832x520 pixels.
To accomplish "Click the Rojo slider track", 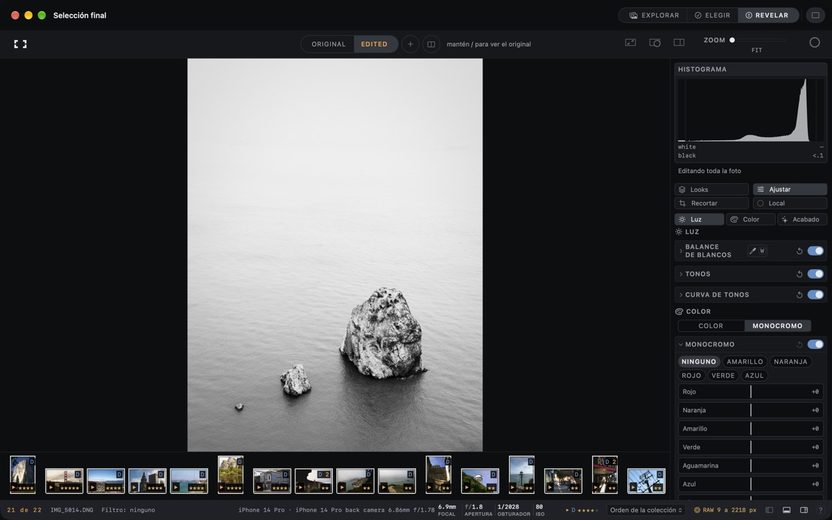I will pos(751,392).
